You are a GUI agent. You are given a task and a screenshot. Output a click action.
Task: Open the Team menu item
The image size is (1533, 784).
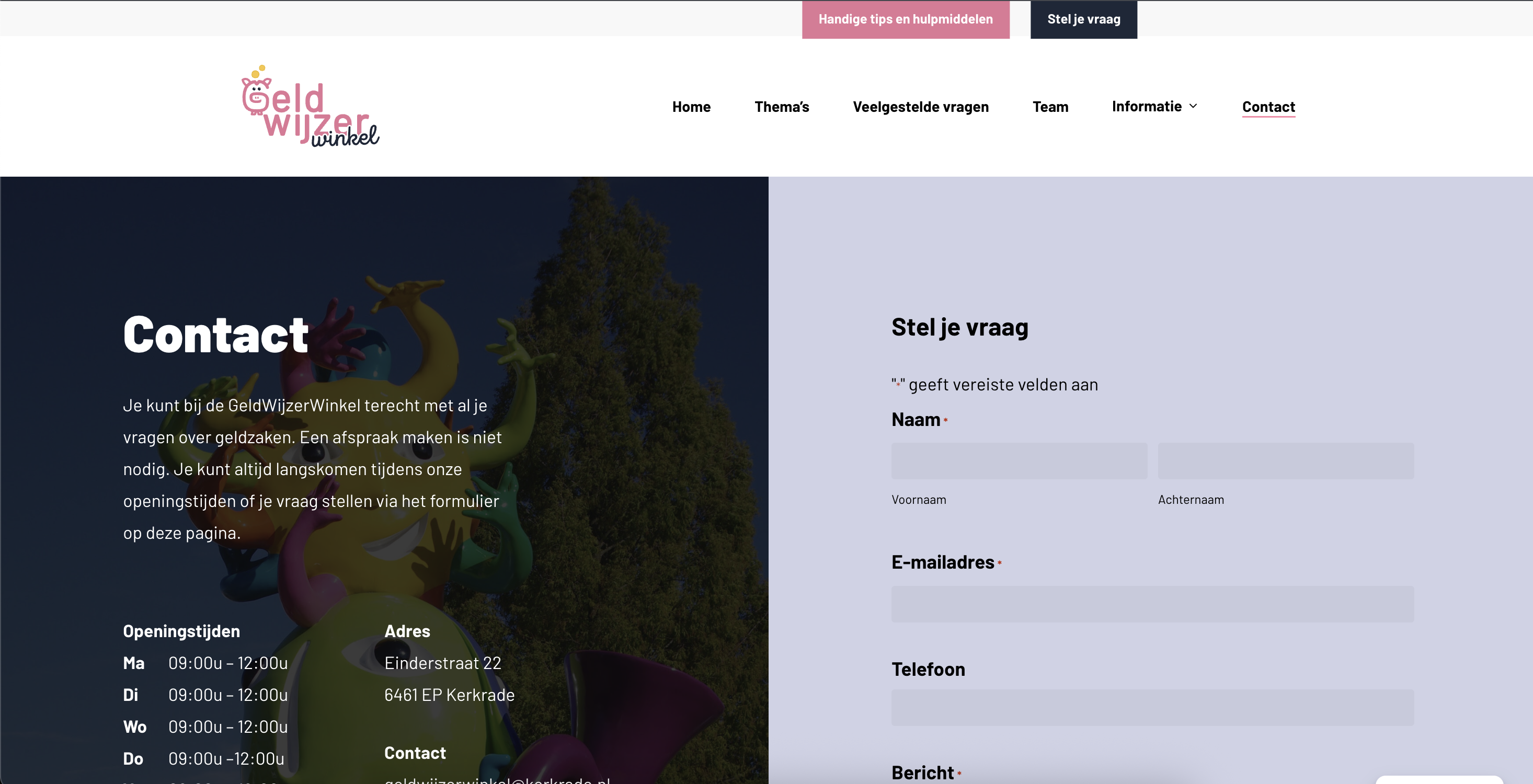click(1050, 107)
